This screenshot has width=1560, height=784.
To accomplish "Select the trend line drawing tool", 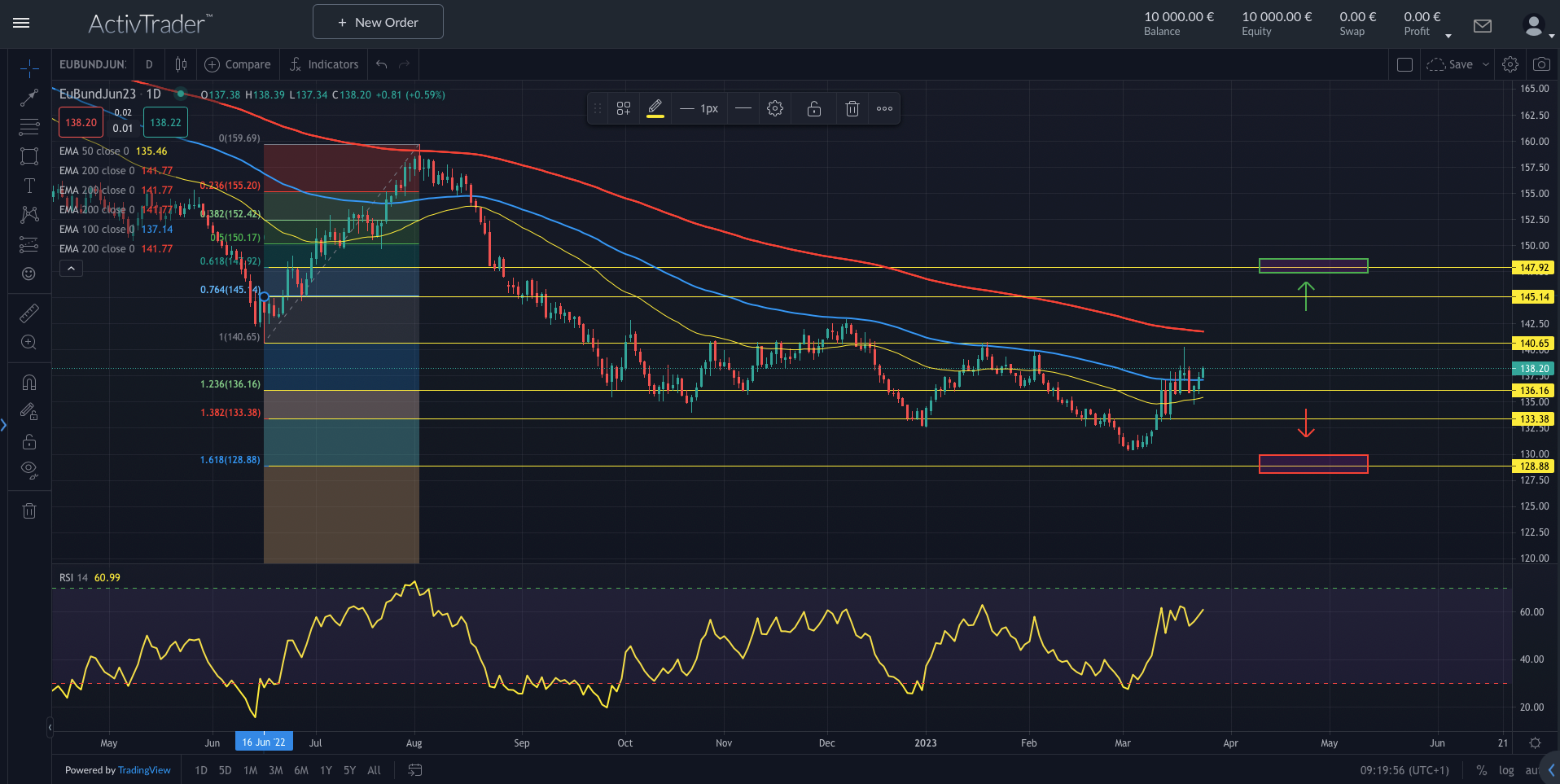I will 29,98.
